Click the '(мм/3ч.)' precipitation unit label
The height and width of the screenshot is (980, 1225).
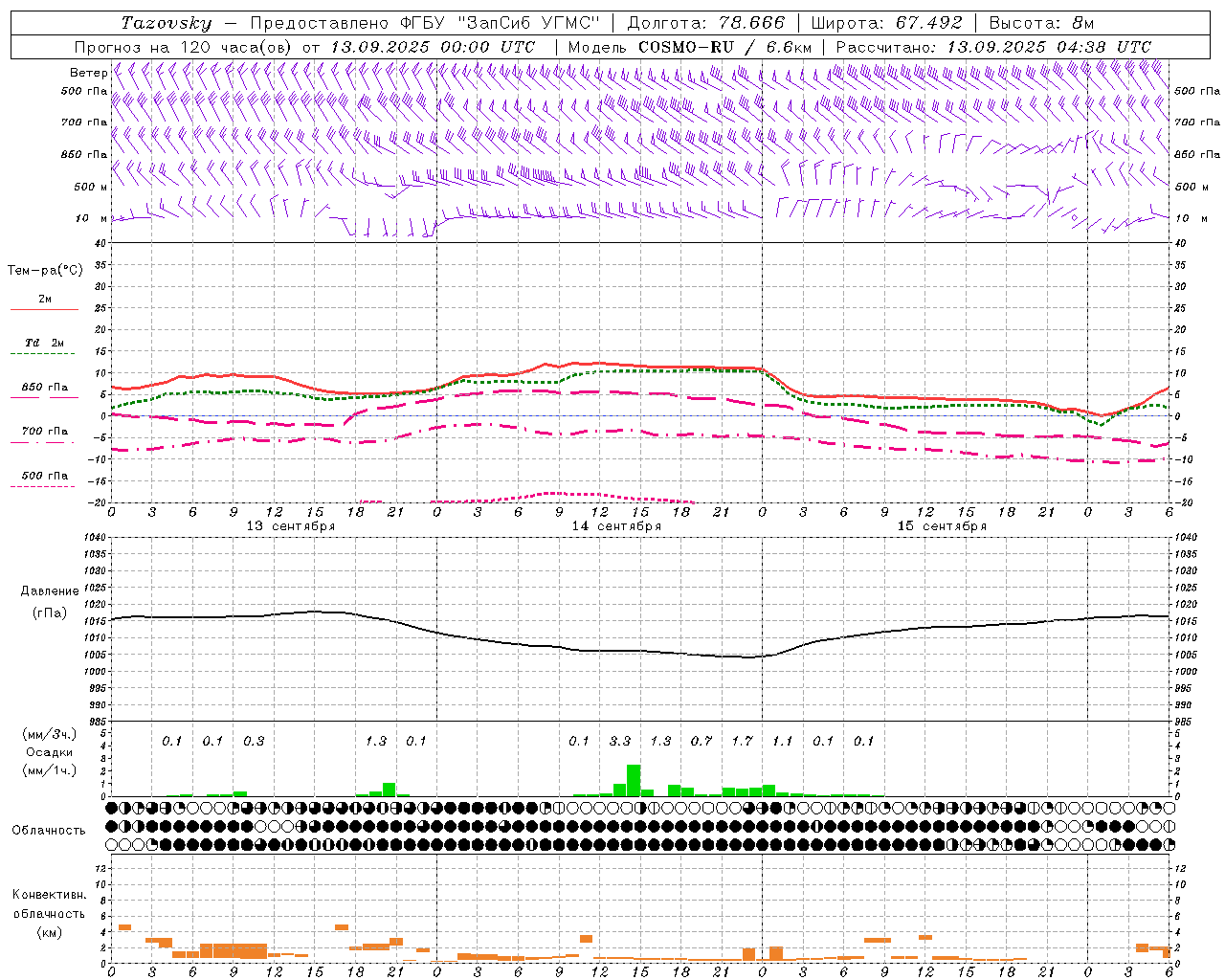pyautogui.click(x=50, y=735)
